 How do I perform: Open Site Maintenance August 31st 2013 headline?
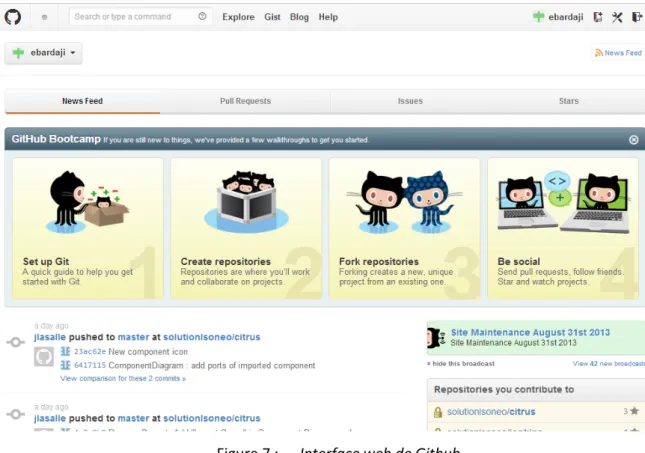(530, 332)
